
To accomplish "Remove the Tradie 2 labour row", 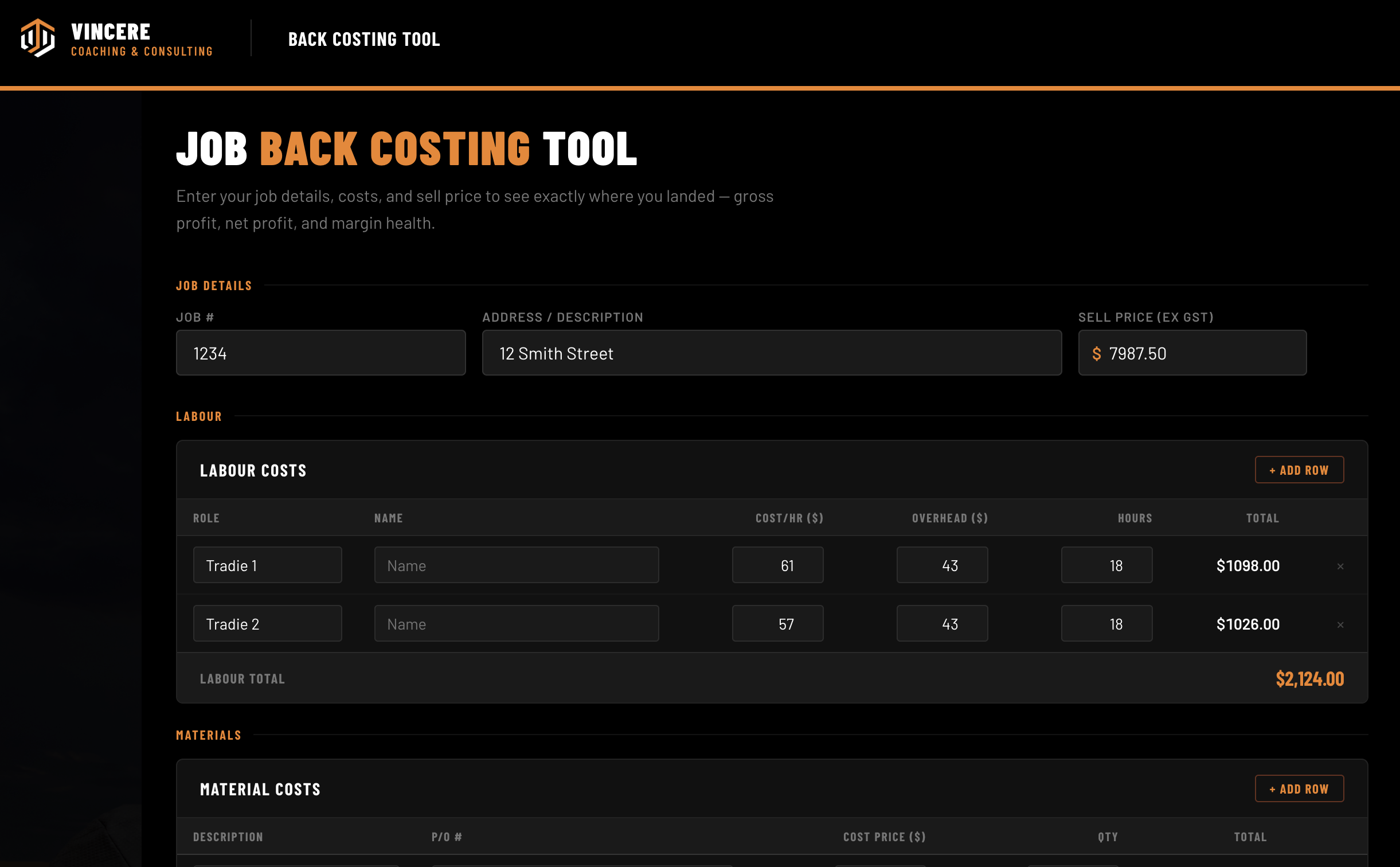I will pos(1340,625).
